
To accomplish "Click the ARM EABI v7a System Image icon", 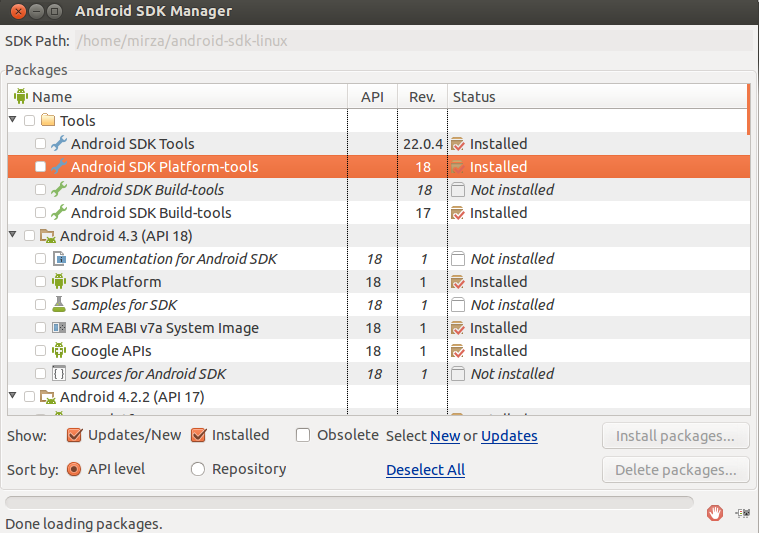I will pyautogui.click(x=59, y=328).
